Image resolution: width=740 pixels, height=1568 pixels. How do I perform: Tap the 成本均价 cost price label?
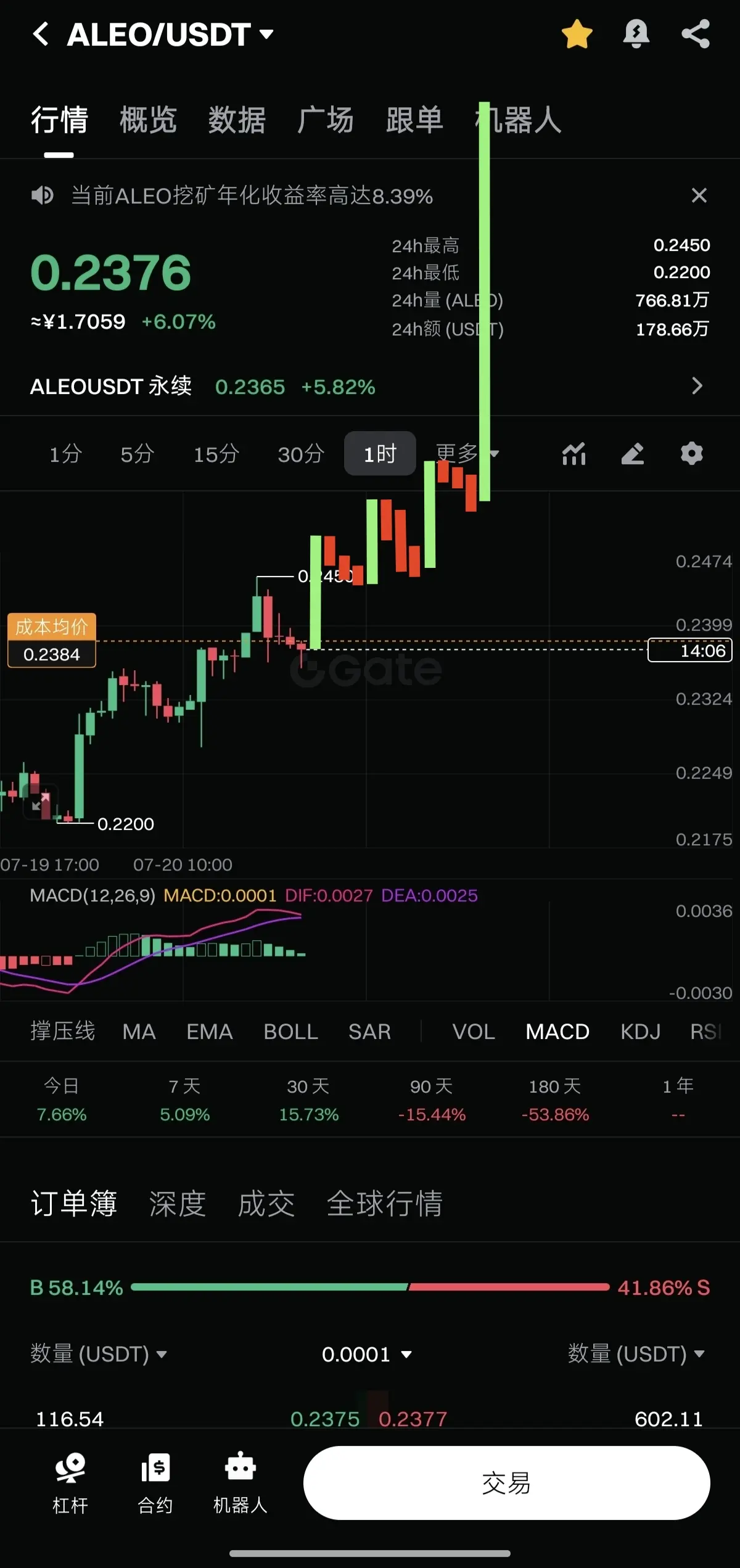point(52,640)
